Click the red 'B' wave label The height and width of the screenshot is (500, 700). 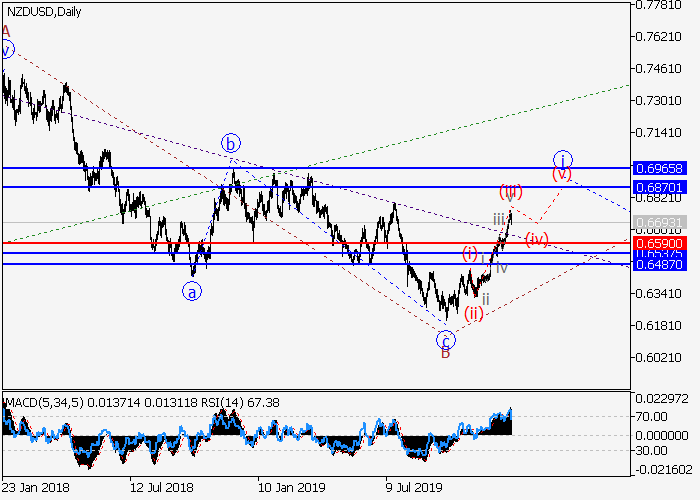point(446,353)
